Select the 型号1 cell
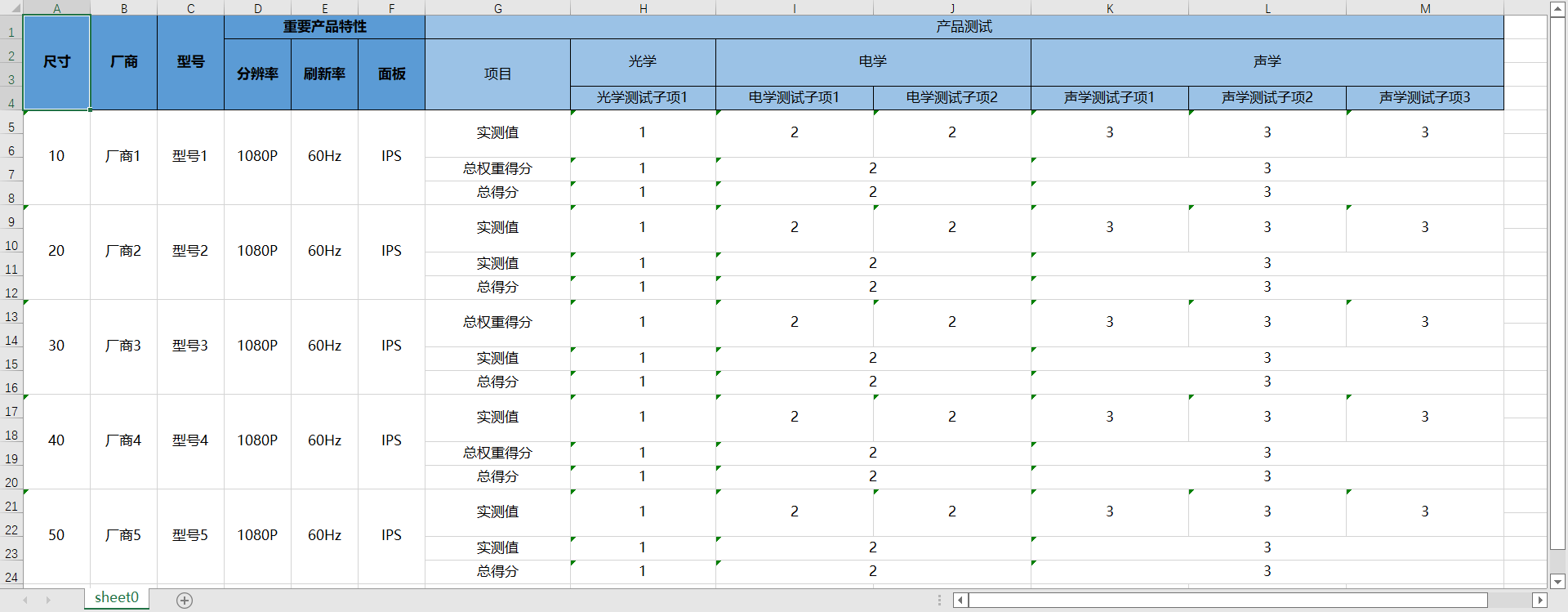This screenshot has height=612, width=1568. tap(190, 157)
